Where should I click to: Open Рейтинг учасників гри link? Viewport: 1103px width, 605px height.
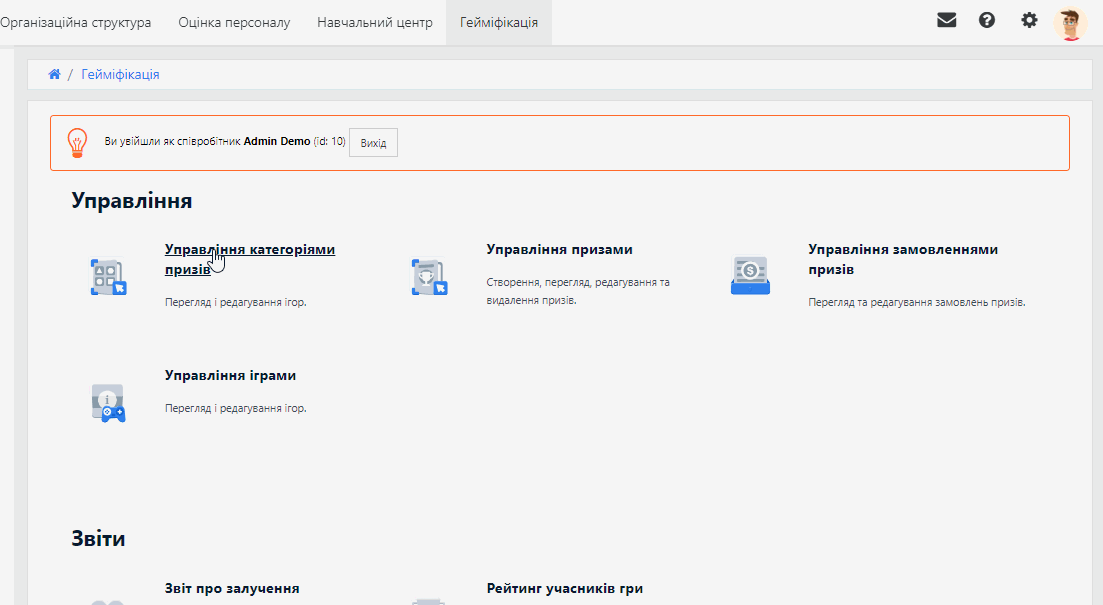565,589
